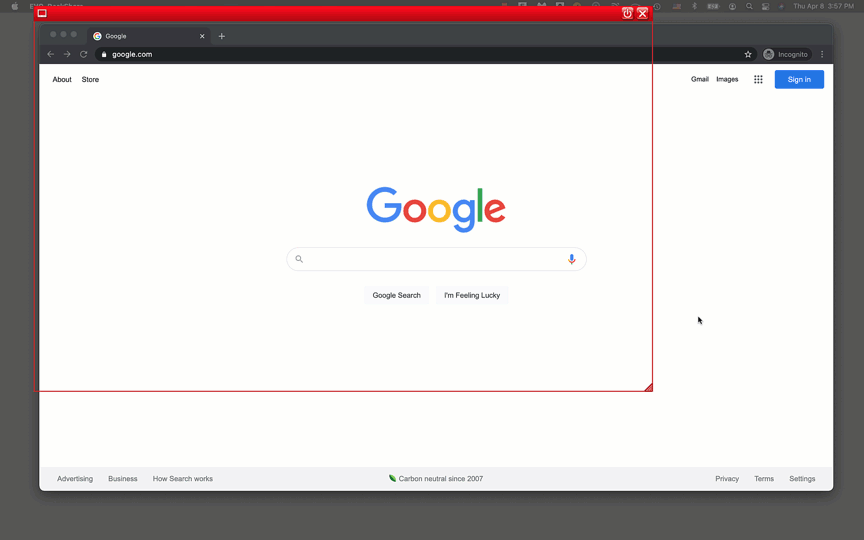Open the Google apps grid
This screenshot has width=864, height=540.
pyautogui.click(x=758, y=79)
